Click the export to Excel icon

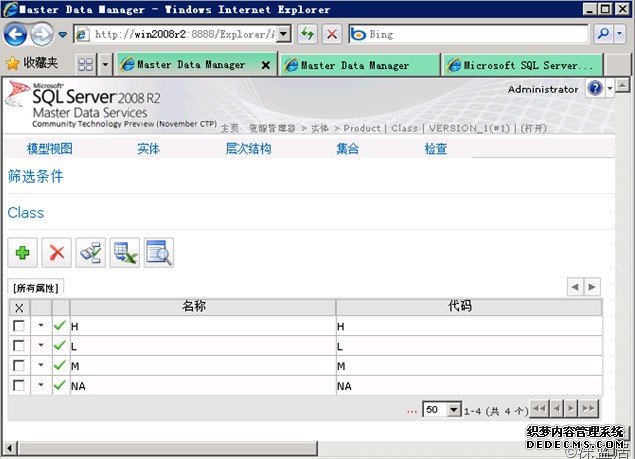[x=125, y=253]
